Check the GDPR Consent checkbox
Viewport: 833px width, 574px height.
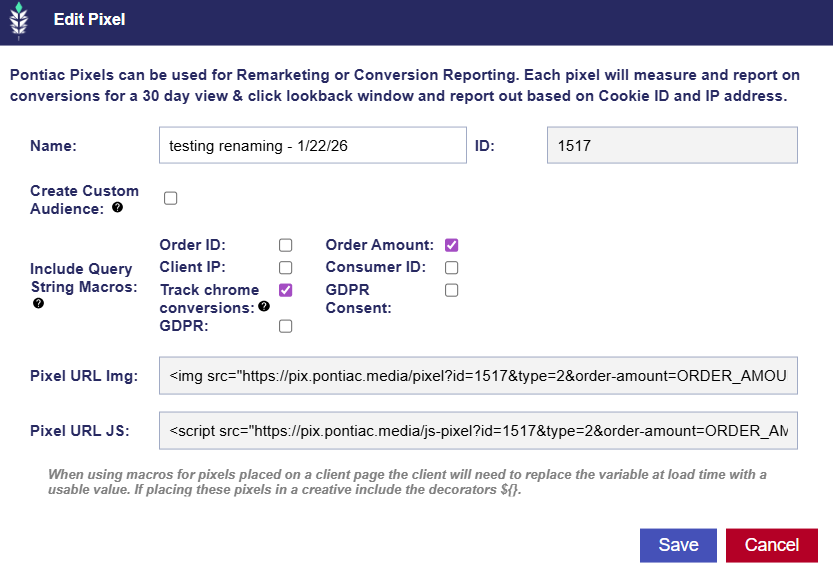coord(452,290)
